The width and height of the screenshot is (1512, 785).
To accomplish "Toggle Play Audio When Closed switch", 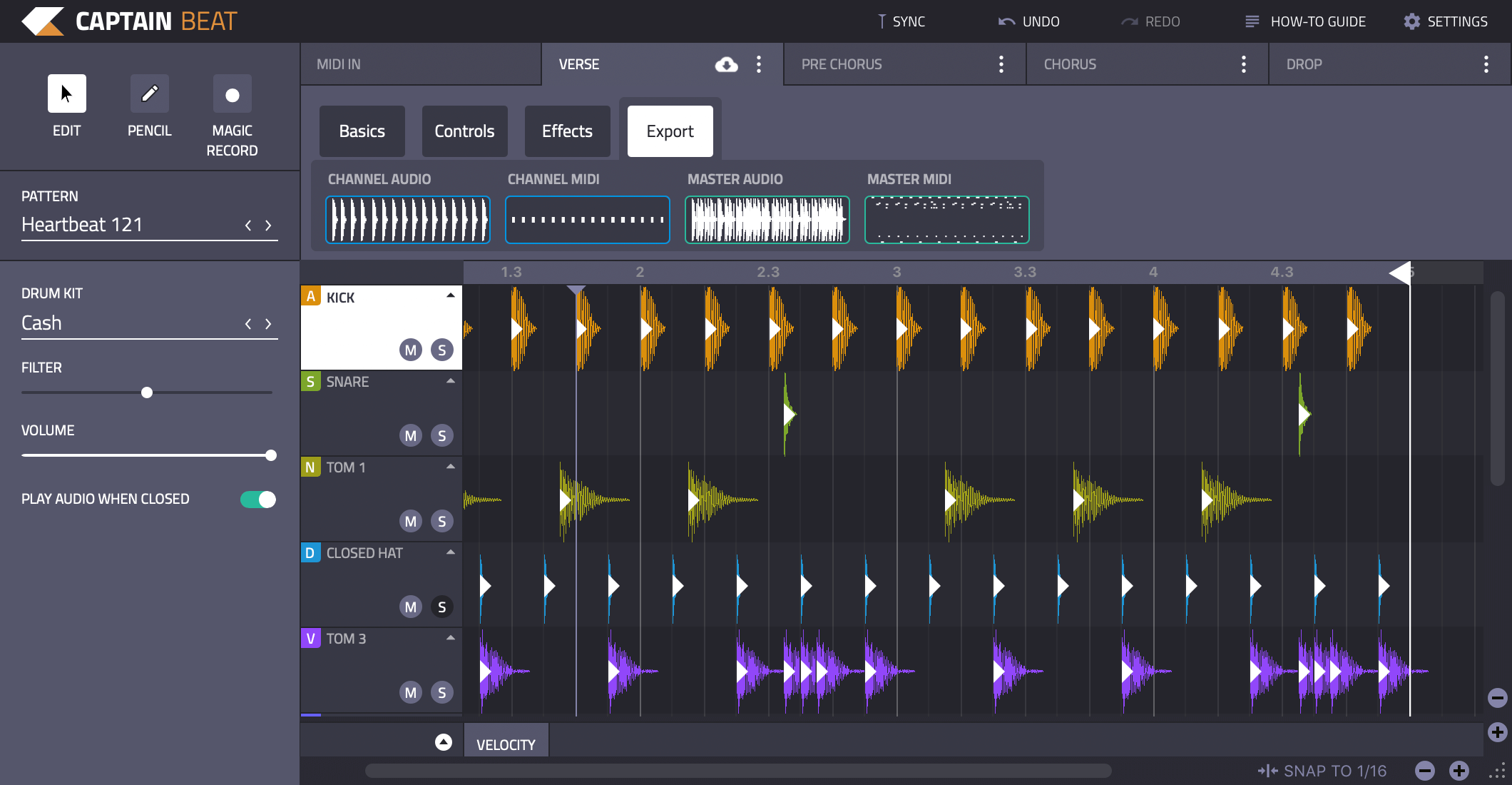I will (x=258, y=499).
